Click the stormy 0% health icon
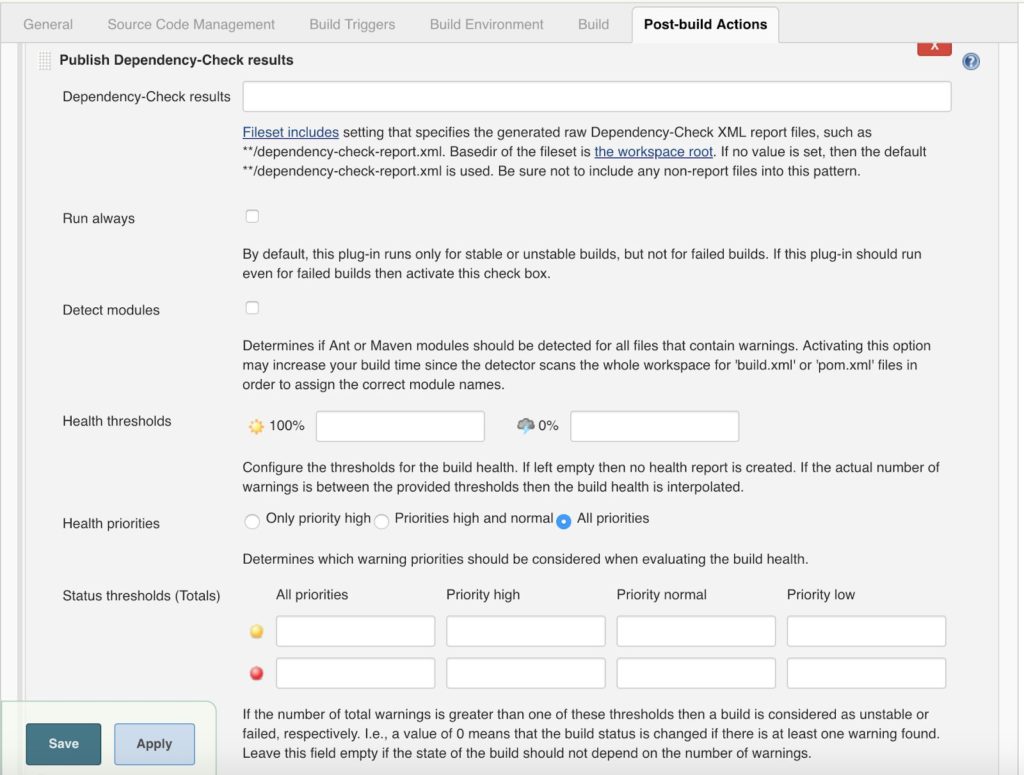This screenshot has height=775, width=1024. tap(526, 426)
